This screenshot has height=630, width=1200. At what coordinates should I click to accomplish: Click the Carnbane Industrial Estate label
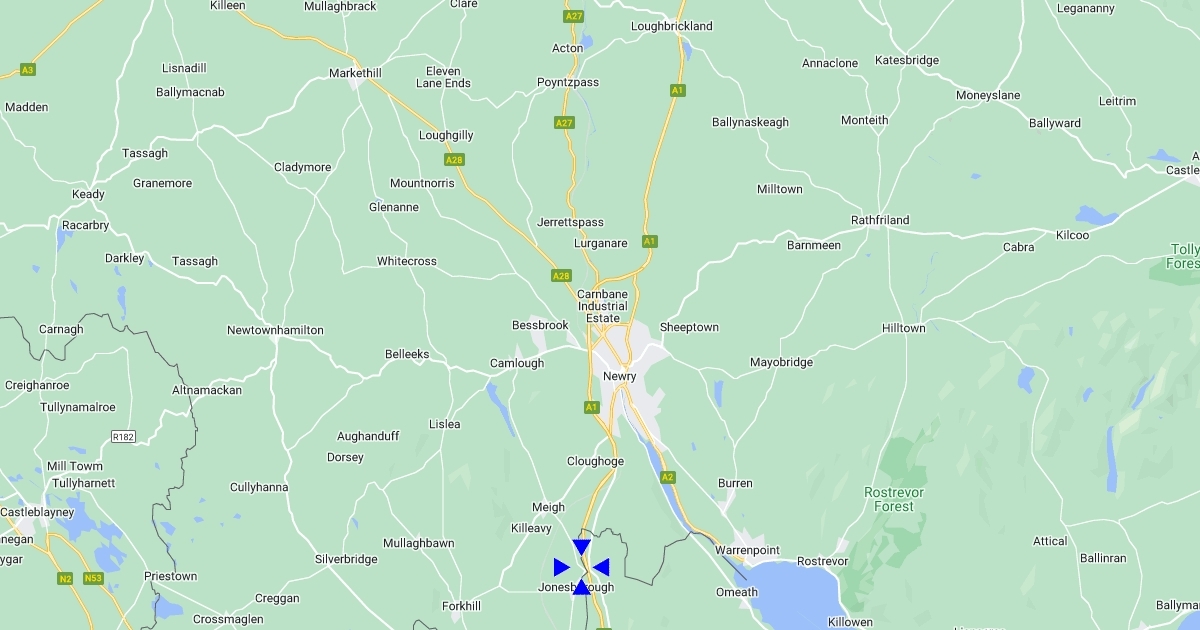tap(603, 306)
